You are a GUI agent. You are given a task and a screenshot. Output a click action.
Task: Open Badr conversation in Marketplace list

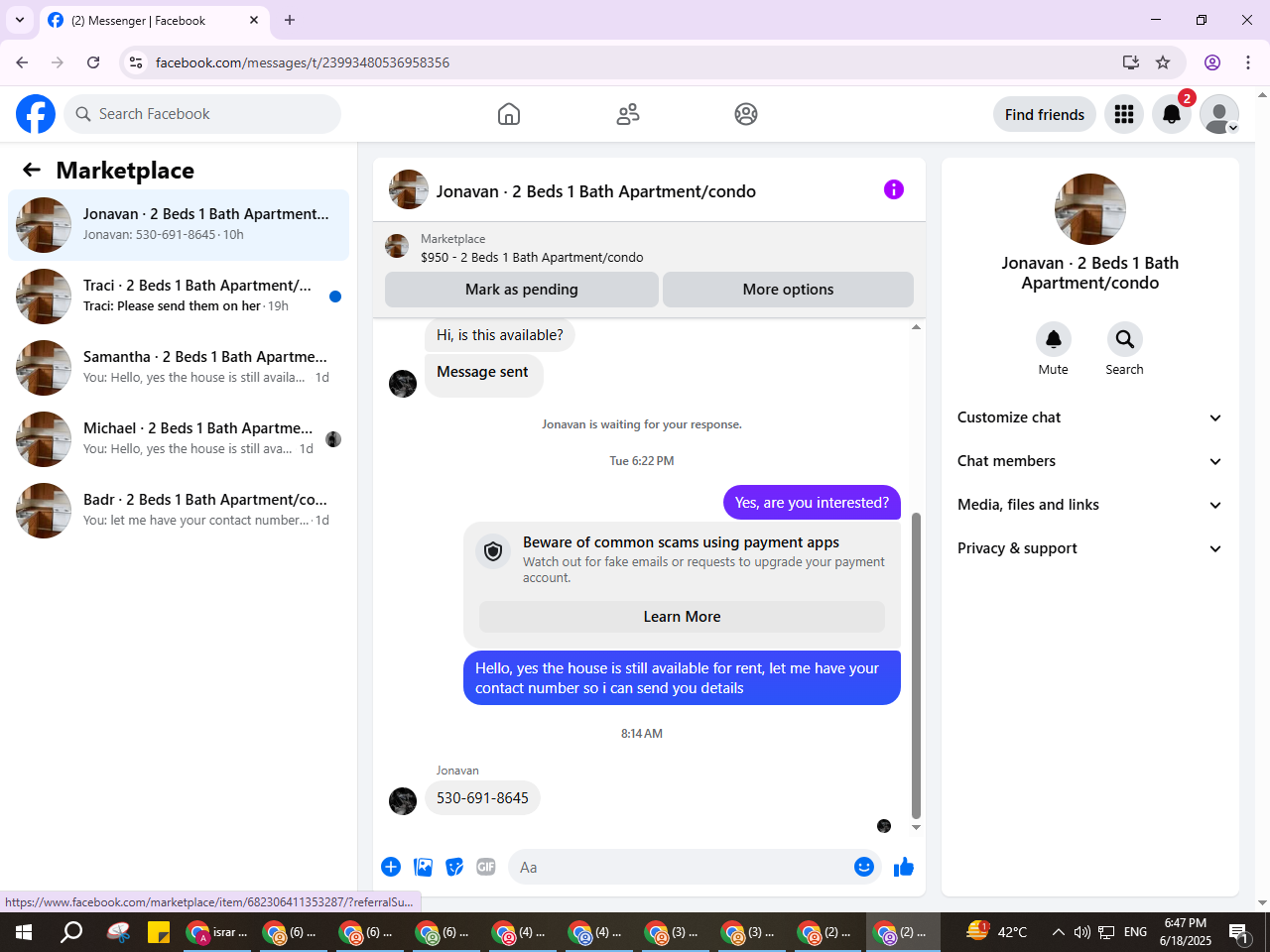pos(179,511)
